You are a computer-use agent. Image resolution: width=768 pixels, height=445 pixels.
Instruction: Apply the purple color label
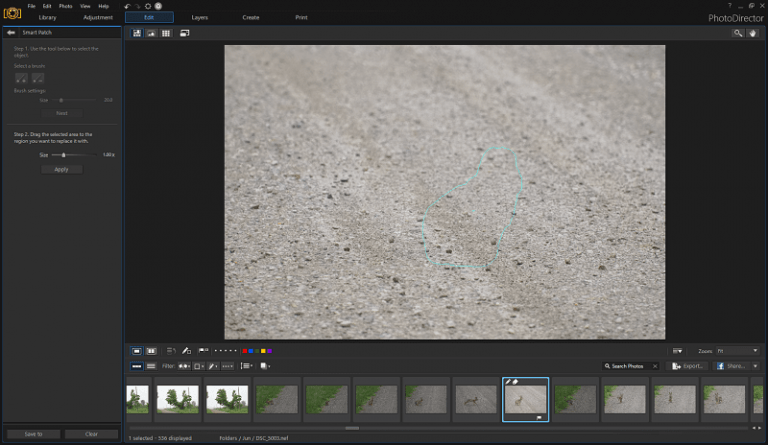269,351
